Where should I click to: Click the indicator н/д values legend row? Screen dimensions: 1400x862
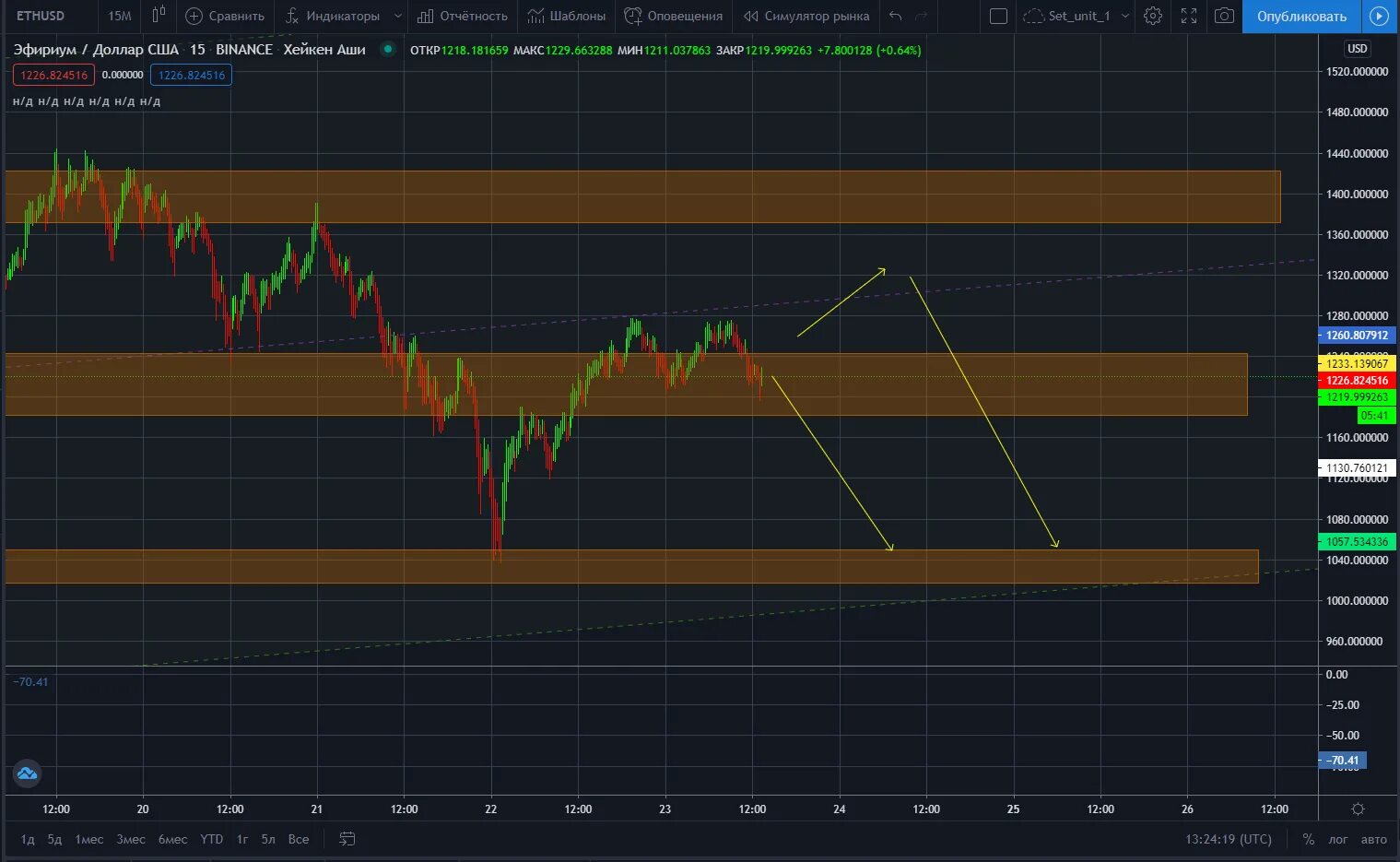pyautogui.click(x=87, y=101)
